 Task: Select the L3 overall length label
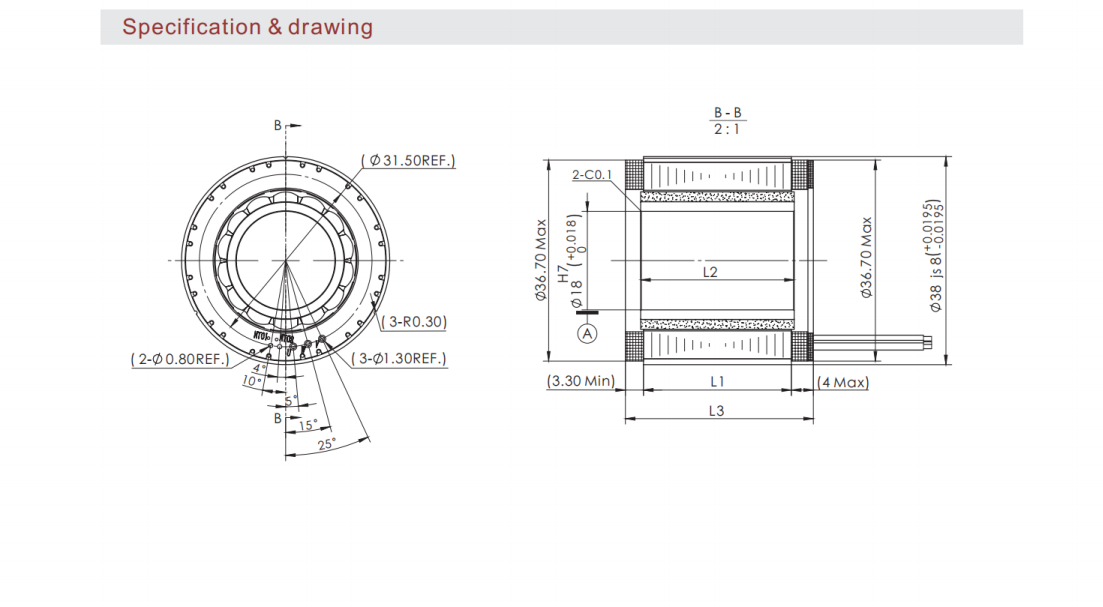click(x=716, y=410)
